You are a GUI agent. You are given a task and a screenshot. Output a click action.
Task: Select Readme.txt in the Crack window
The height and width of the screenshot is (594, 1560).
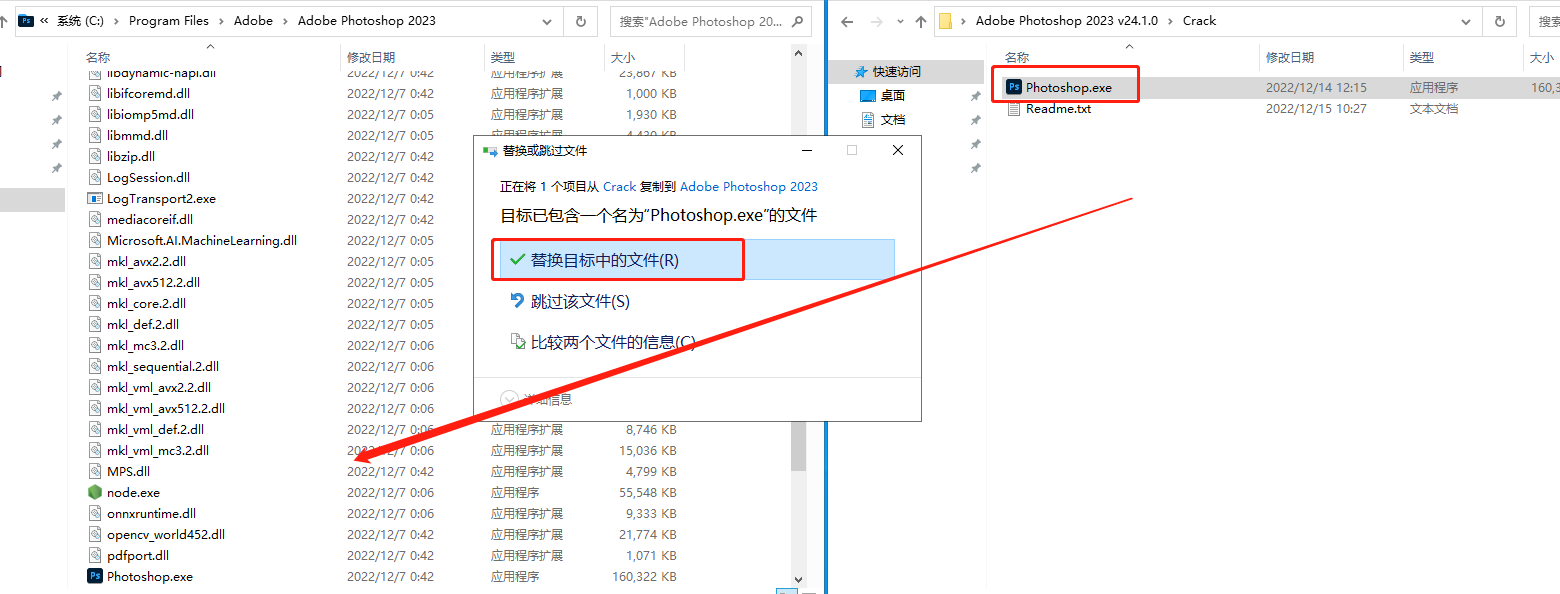click(x=1058, y=108)
